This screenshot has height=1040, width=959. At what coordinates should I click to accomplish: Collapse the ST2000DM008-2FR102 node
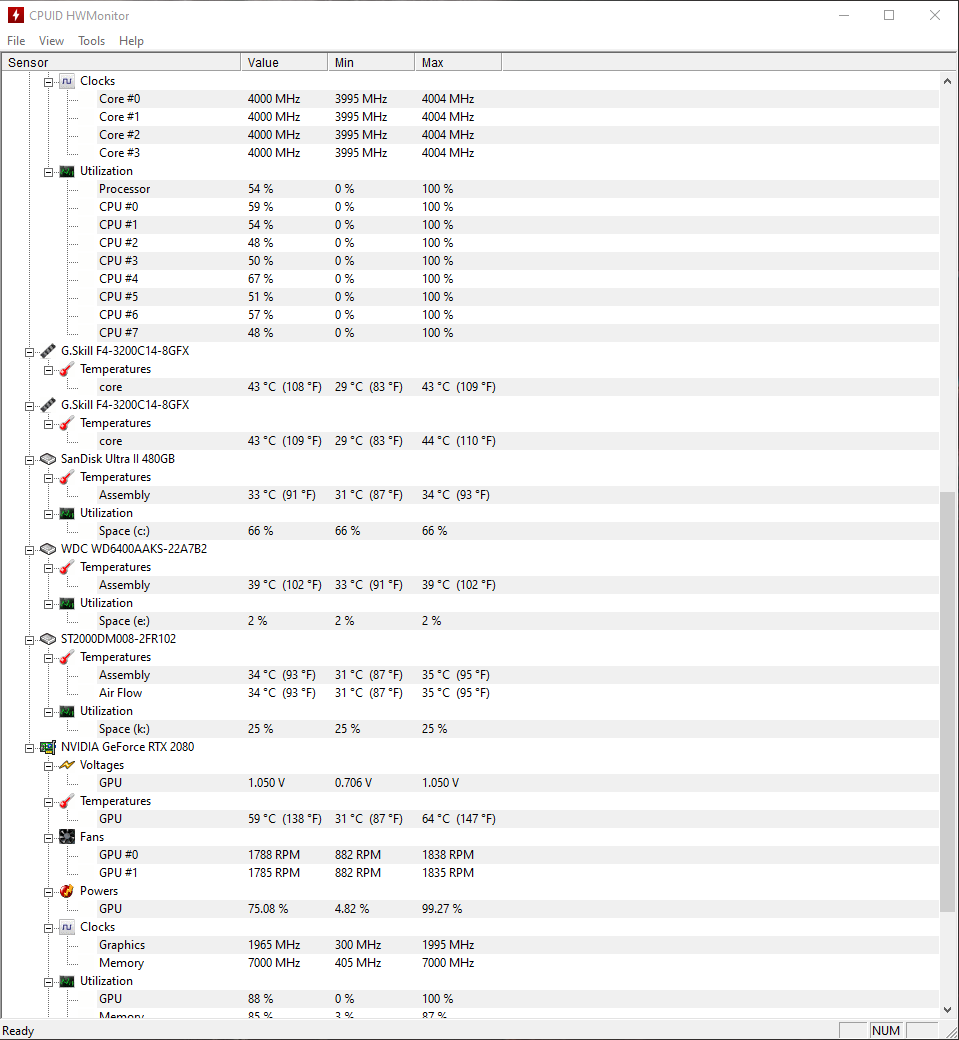pos(29,640)
